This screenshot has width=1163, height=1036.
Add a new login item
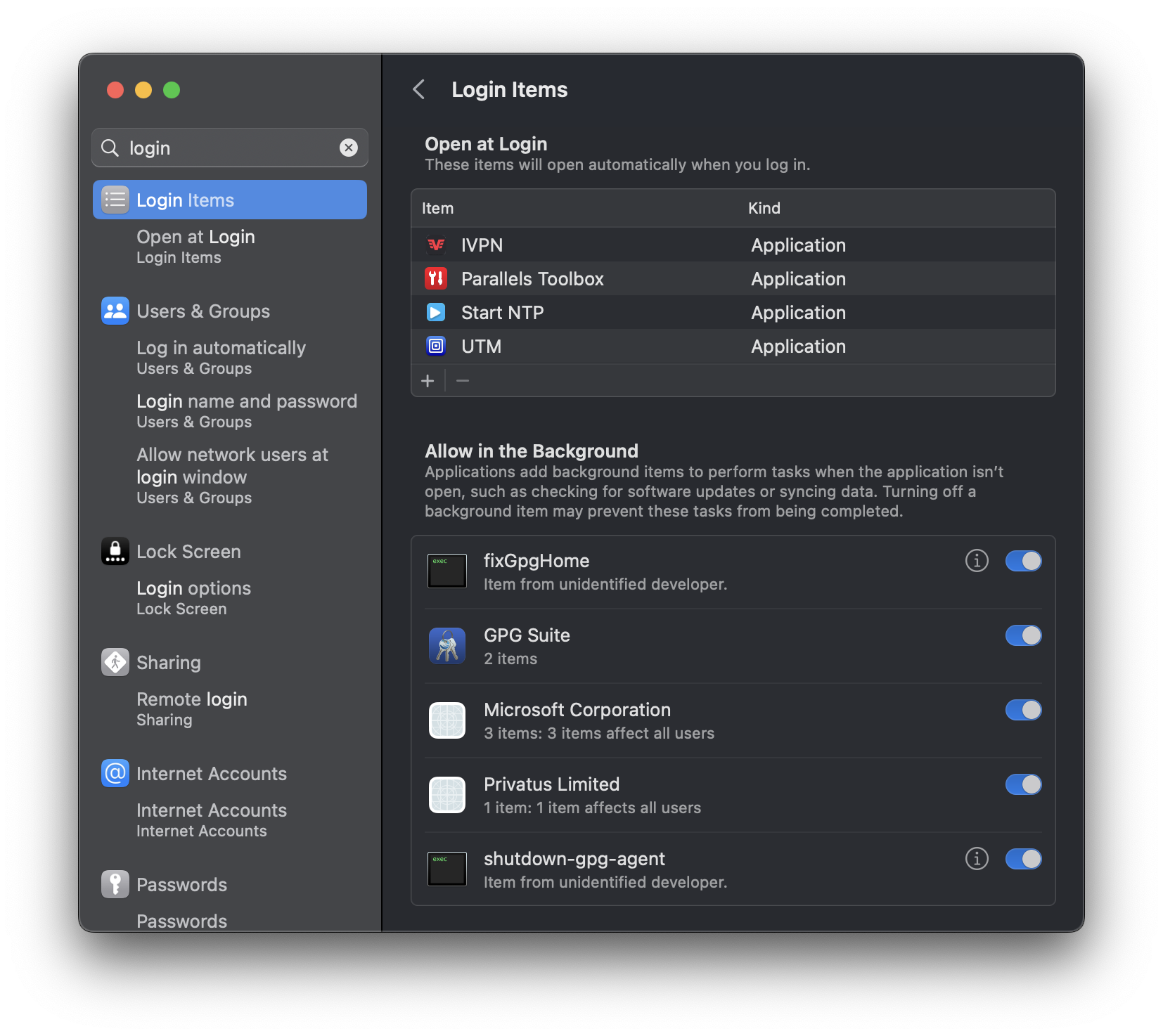[428, 380]
